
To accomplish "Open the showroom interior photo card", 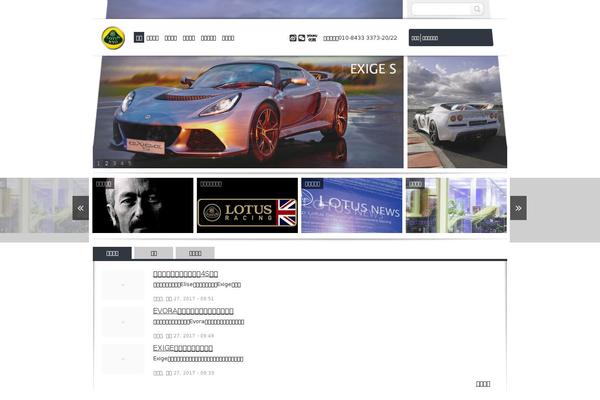I will [x=456, y=205].
